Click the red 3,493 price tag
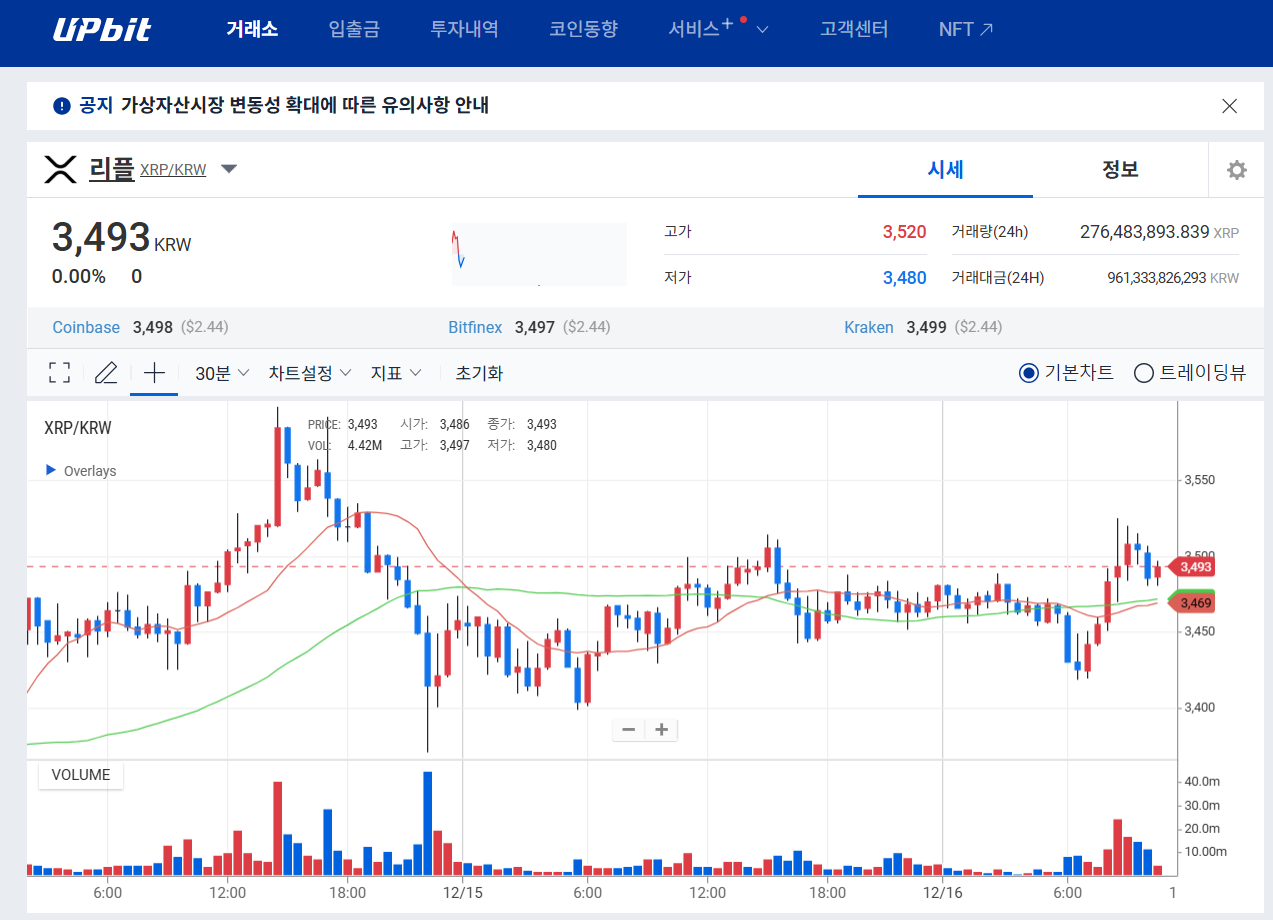Image resolution: width=1273 pixels, height=920 pixels. pos(1192,567)
